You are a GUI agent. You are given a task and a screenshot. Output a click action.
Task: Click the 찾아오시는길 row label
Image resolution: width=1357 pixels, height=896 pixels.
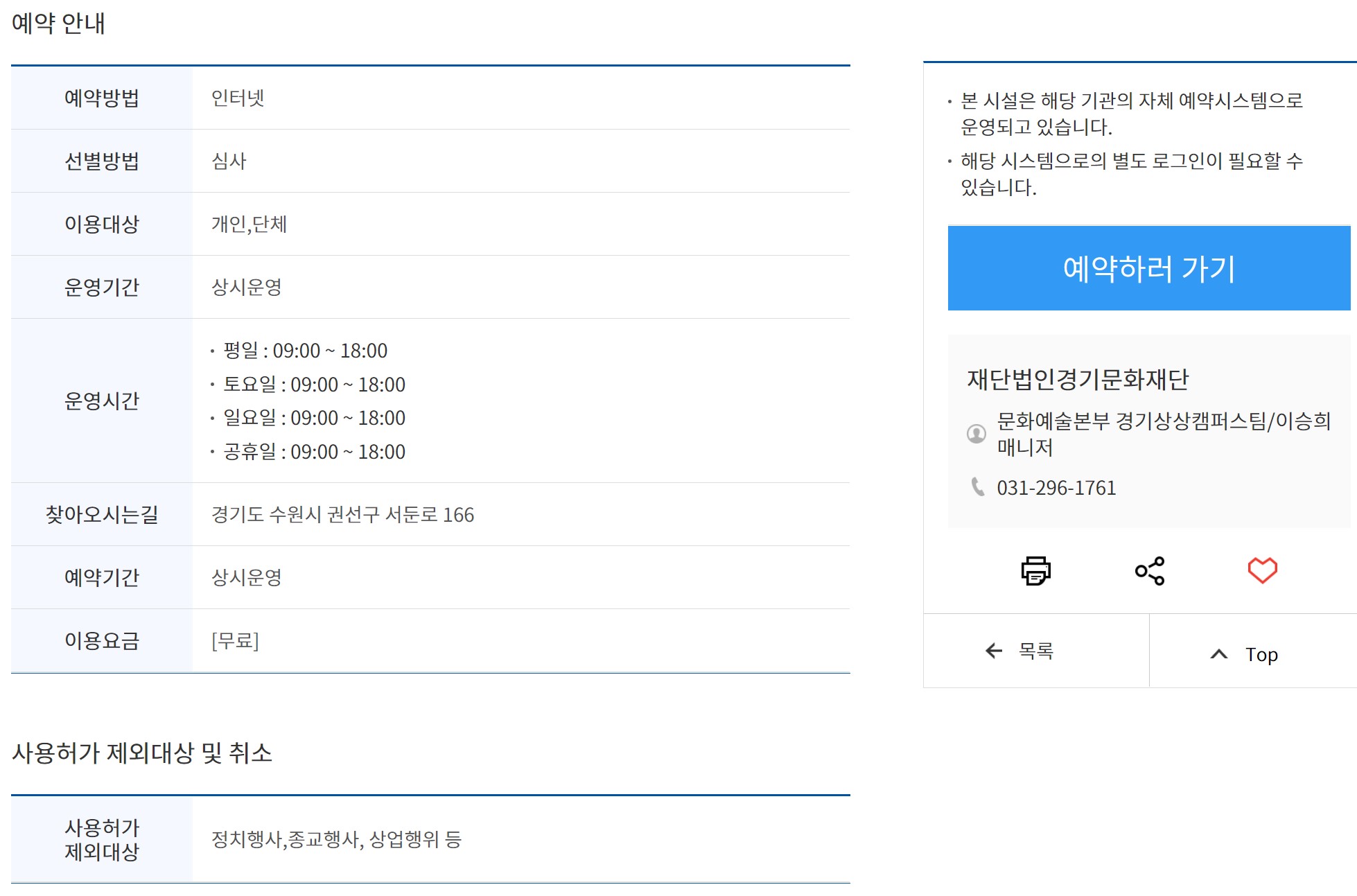click(x=102, y=514)
